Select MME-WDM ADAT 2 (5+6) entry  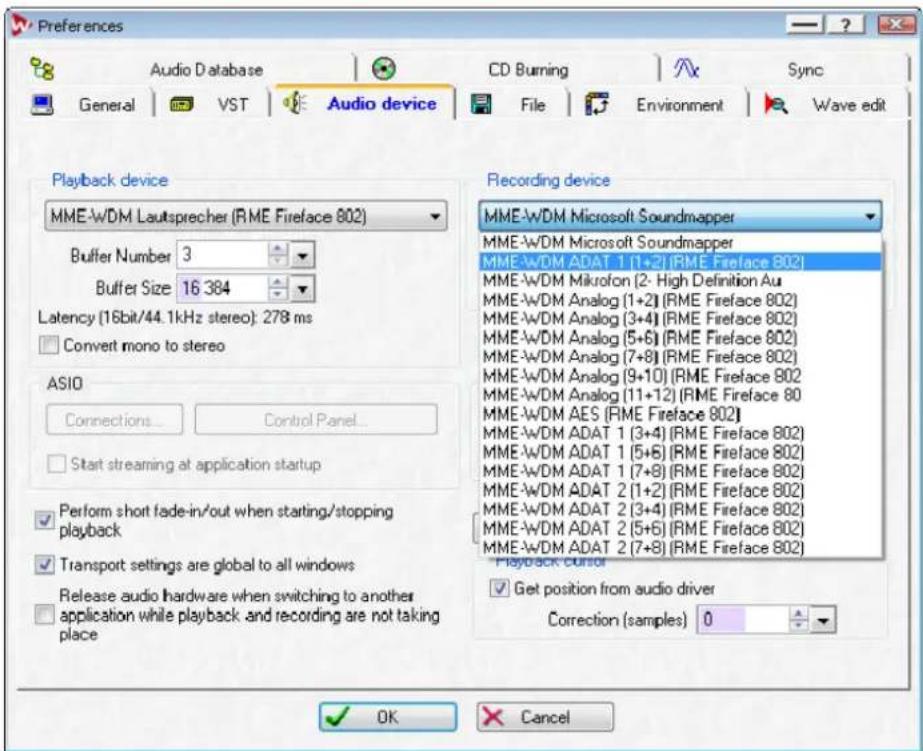coord(681,528)
